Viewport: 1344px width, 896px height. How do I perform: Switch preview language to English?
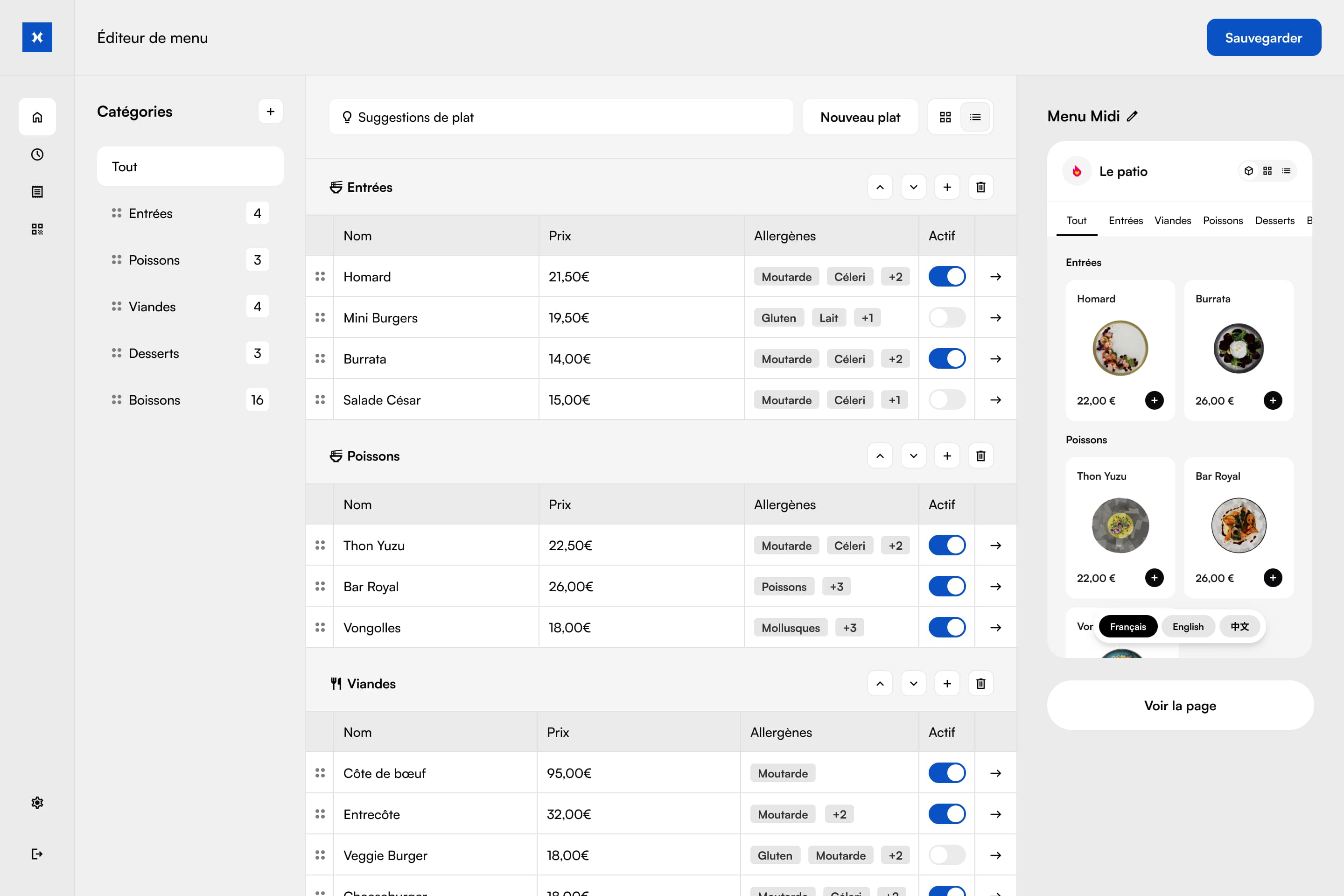tap(1187, 627)
